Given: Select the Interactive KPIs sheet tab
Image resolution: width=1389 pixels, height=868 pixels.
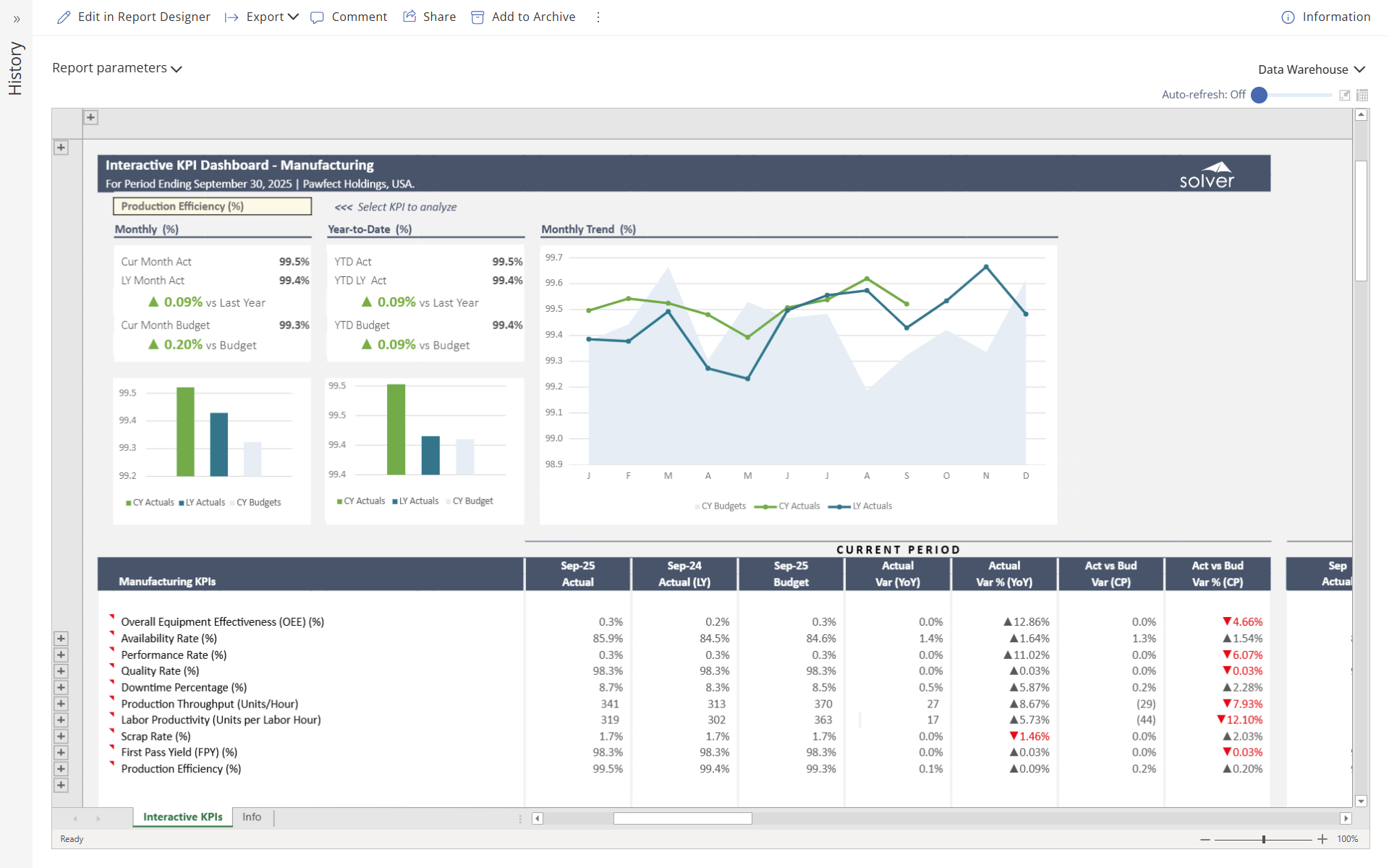Looking at the screenshot, I should point(182,817).
